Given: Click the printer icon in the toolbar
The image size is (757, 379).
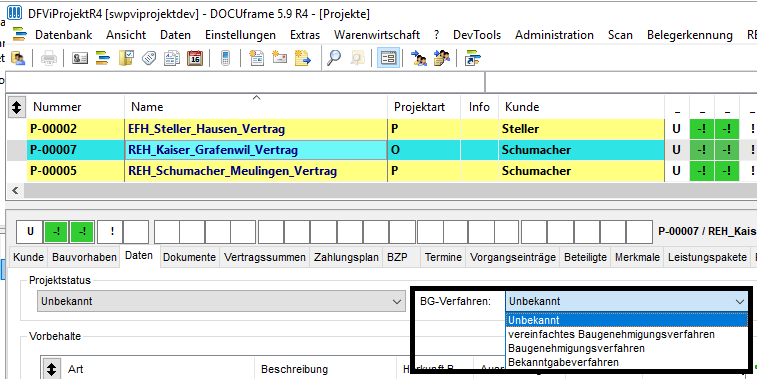Looking at the screenshot, I should [49, 58].
